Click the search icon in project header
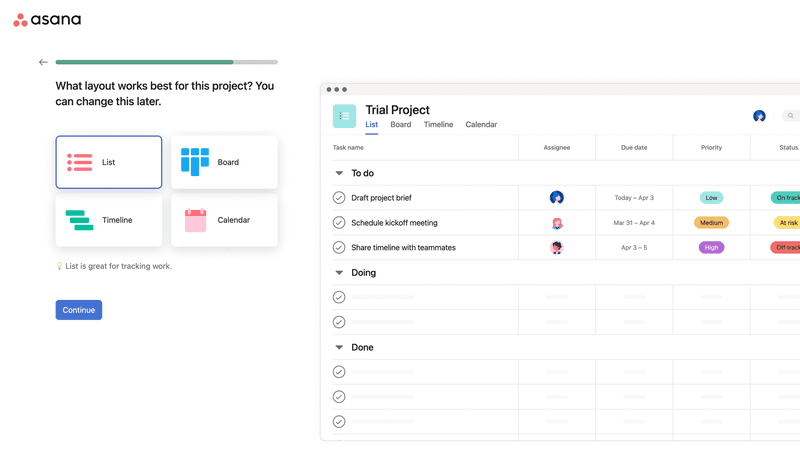The image size is (800, 456). coord(790,116)
